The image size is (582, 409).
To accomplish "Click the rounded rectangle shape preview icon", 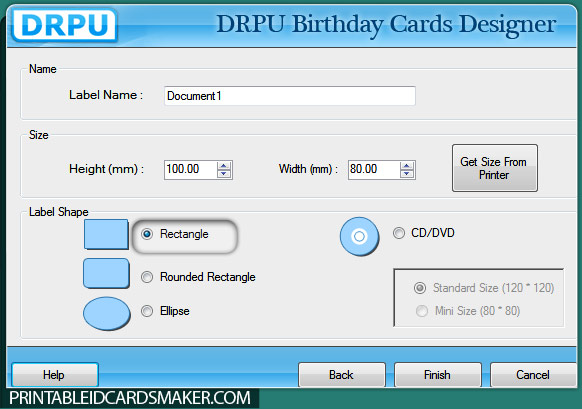I will [106, 274].
